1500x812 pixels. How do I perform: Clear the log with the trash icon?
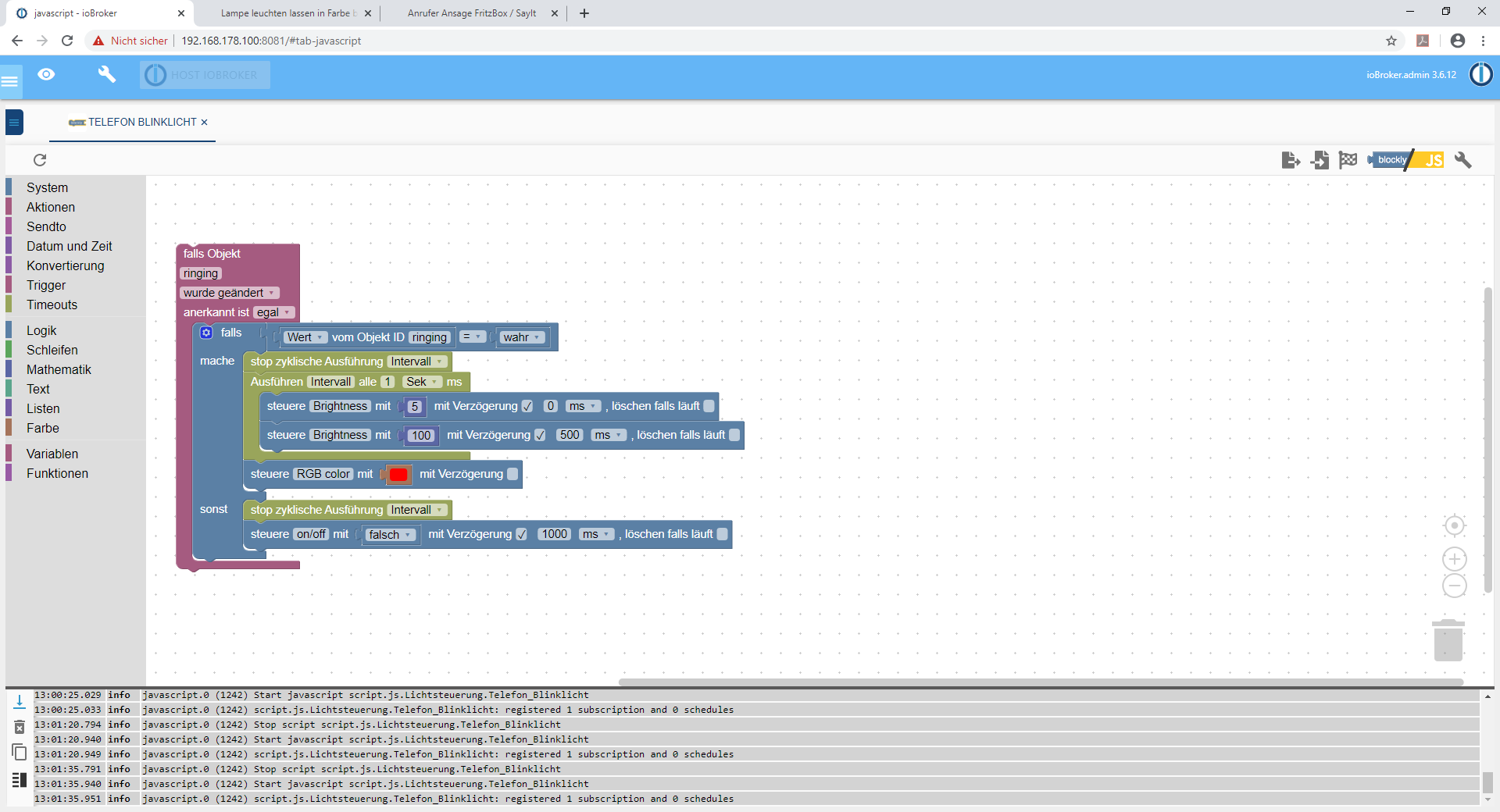[20, 727]
